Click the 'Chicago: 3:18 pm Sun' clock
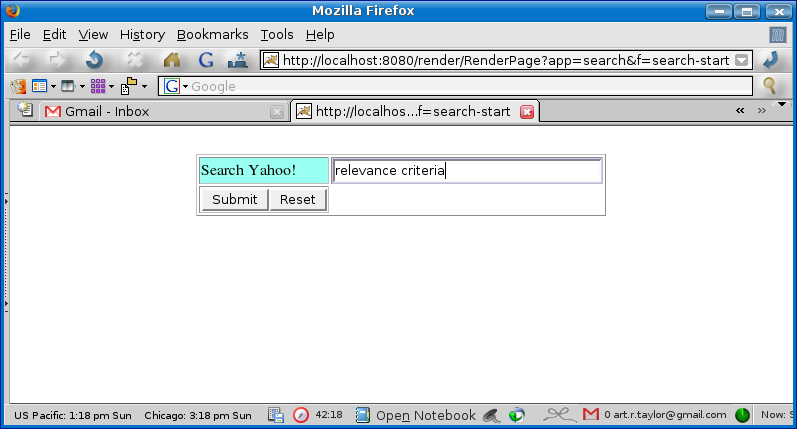Viewport: 797px width, 429px height. (198, 415)
